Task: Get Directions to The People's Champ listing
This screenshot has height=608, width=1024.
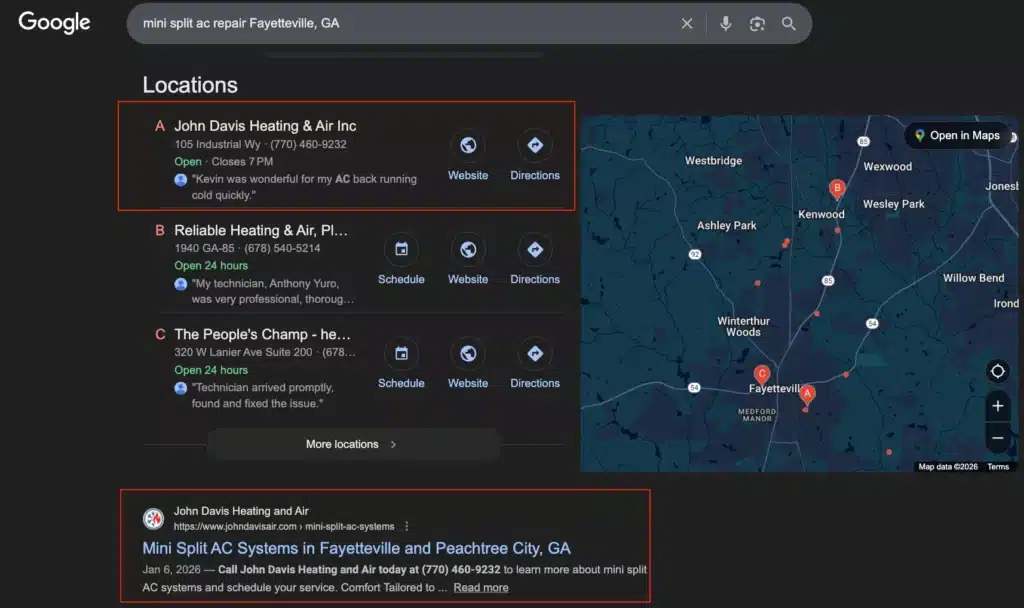Action: tap(535, 353)
